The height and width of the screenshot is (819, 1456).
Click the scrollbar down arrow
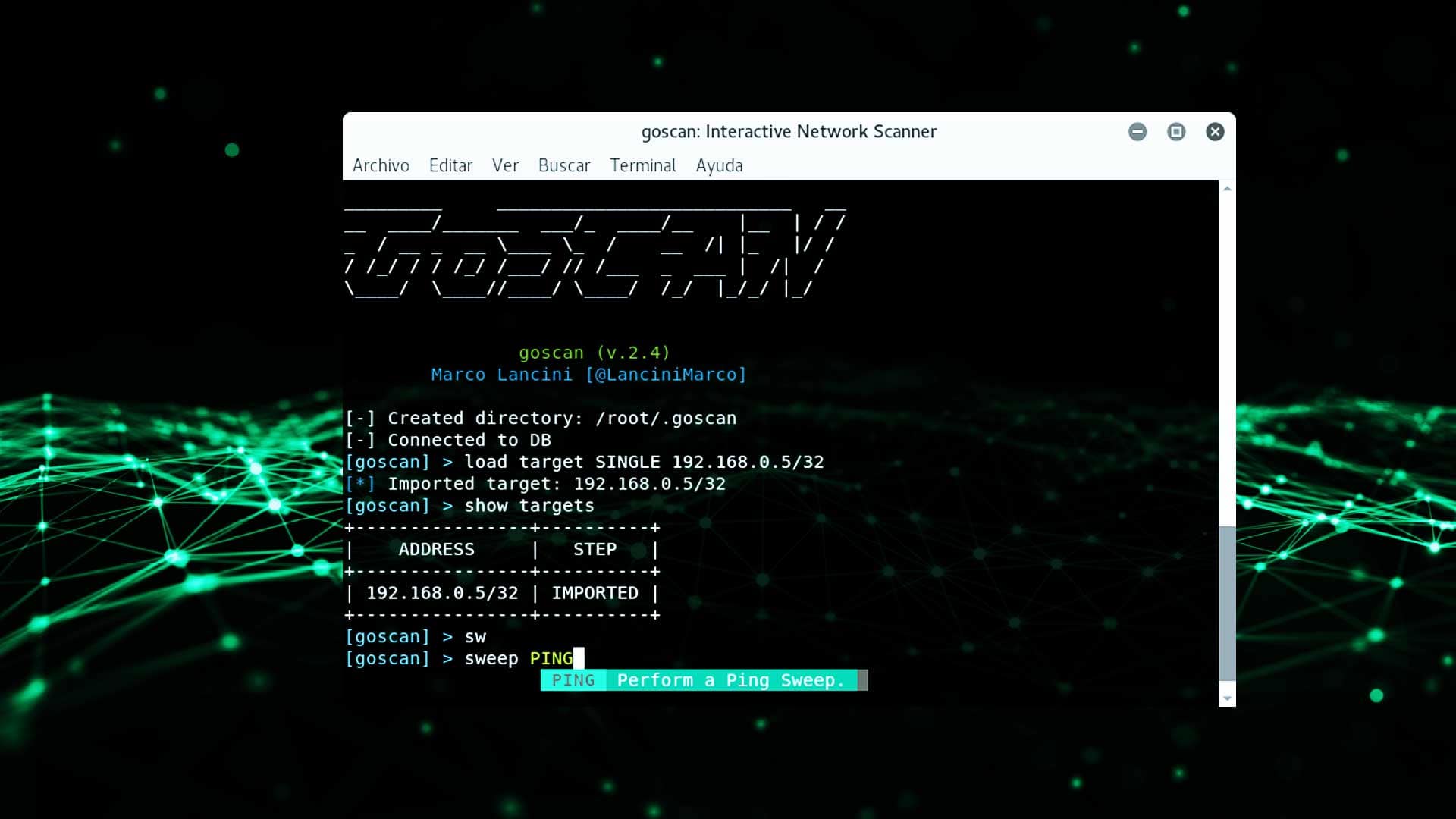point(1227,698)
